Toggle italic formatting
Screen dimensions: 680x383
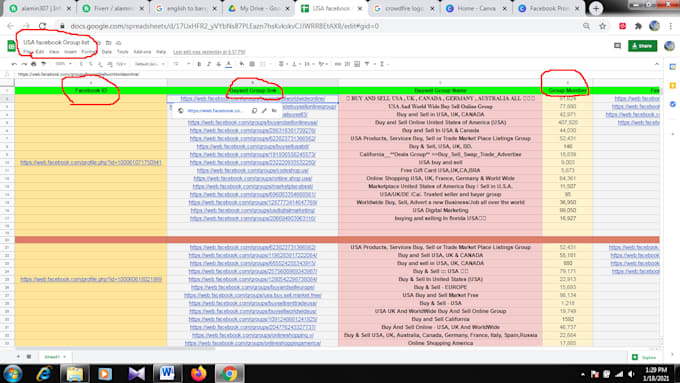coord(209,64)
